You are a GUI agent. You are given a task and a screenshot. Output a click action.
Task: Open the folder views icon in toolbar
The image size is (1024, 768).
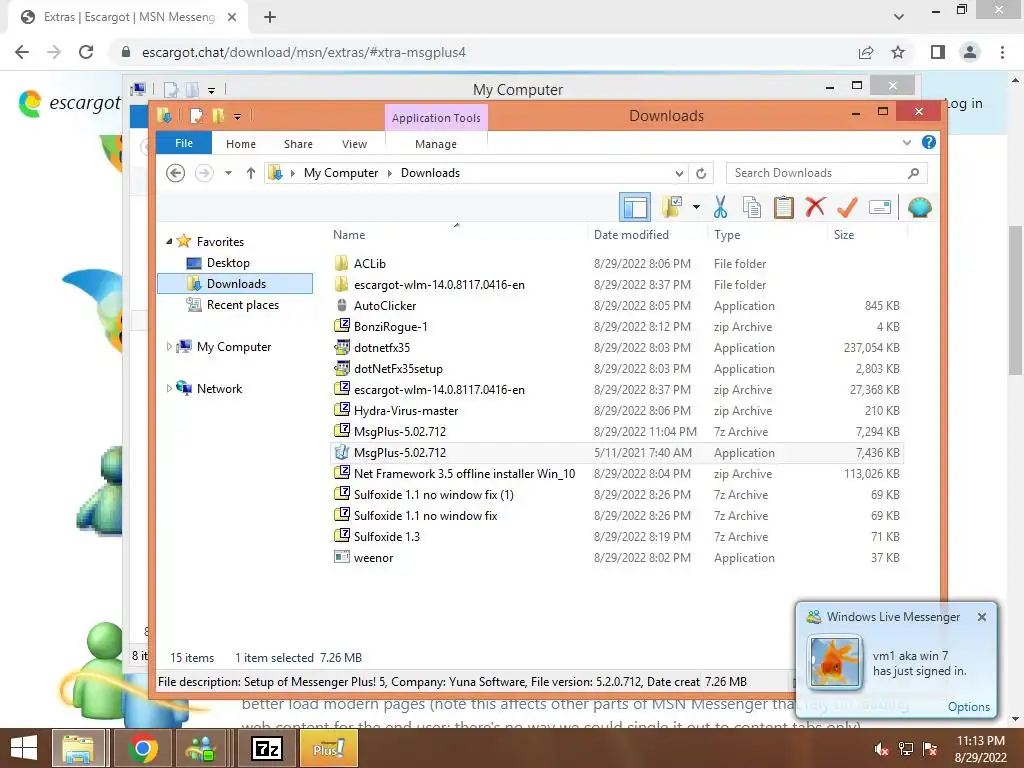pos(672,208)
